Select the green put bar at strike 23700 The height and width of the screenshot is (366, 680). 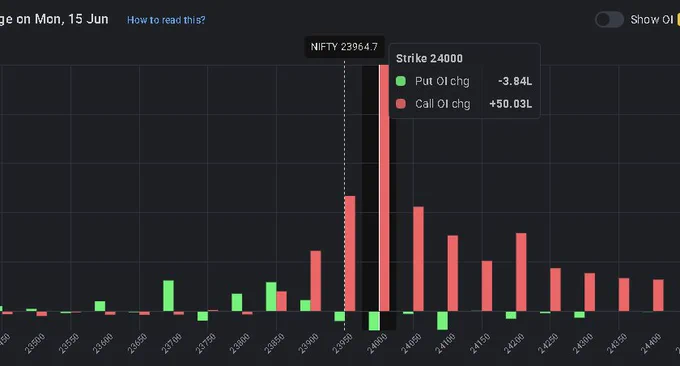tap(168, 296)
